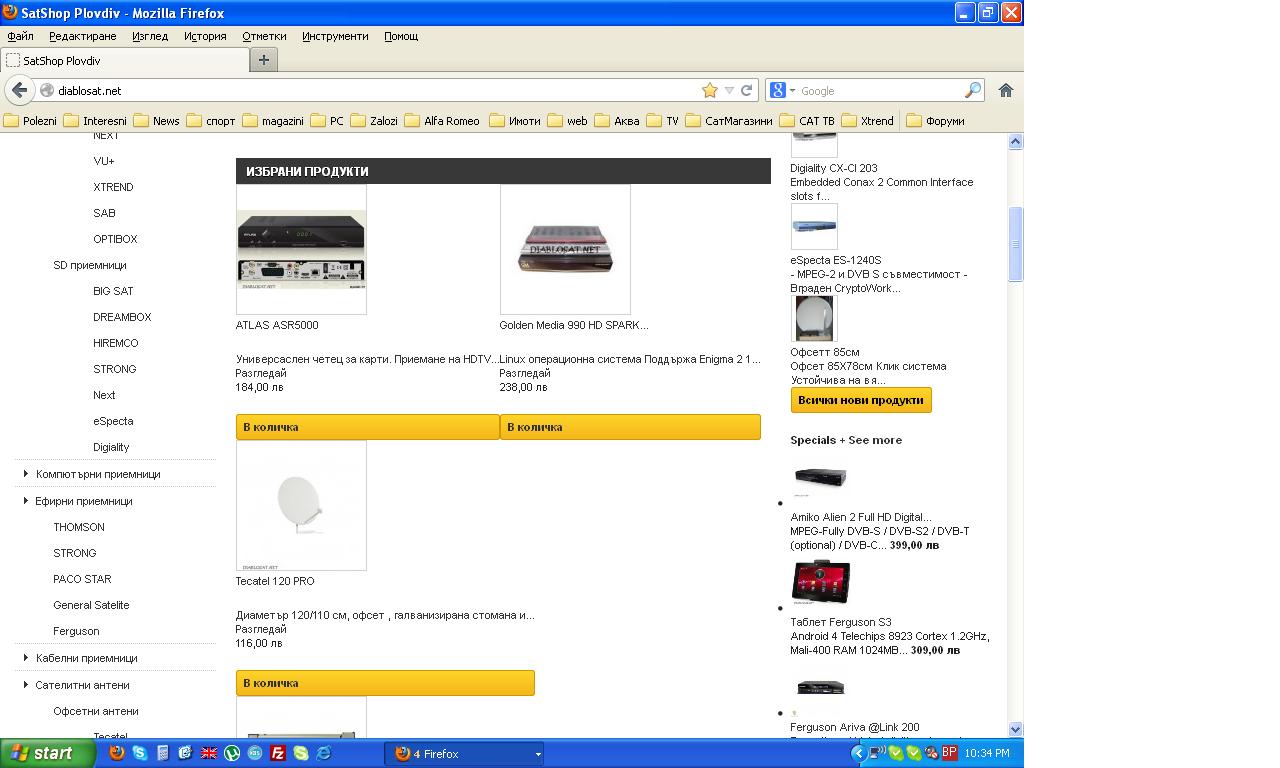
Task: Open the Zalozi bookmarks folder
Action: coord(374,121)
